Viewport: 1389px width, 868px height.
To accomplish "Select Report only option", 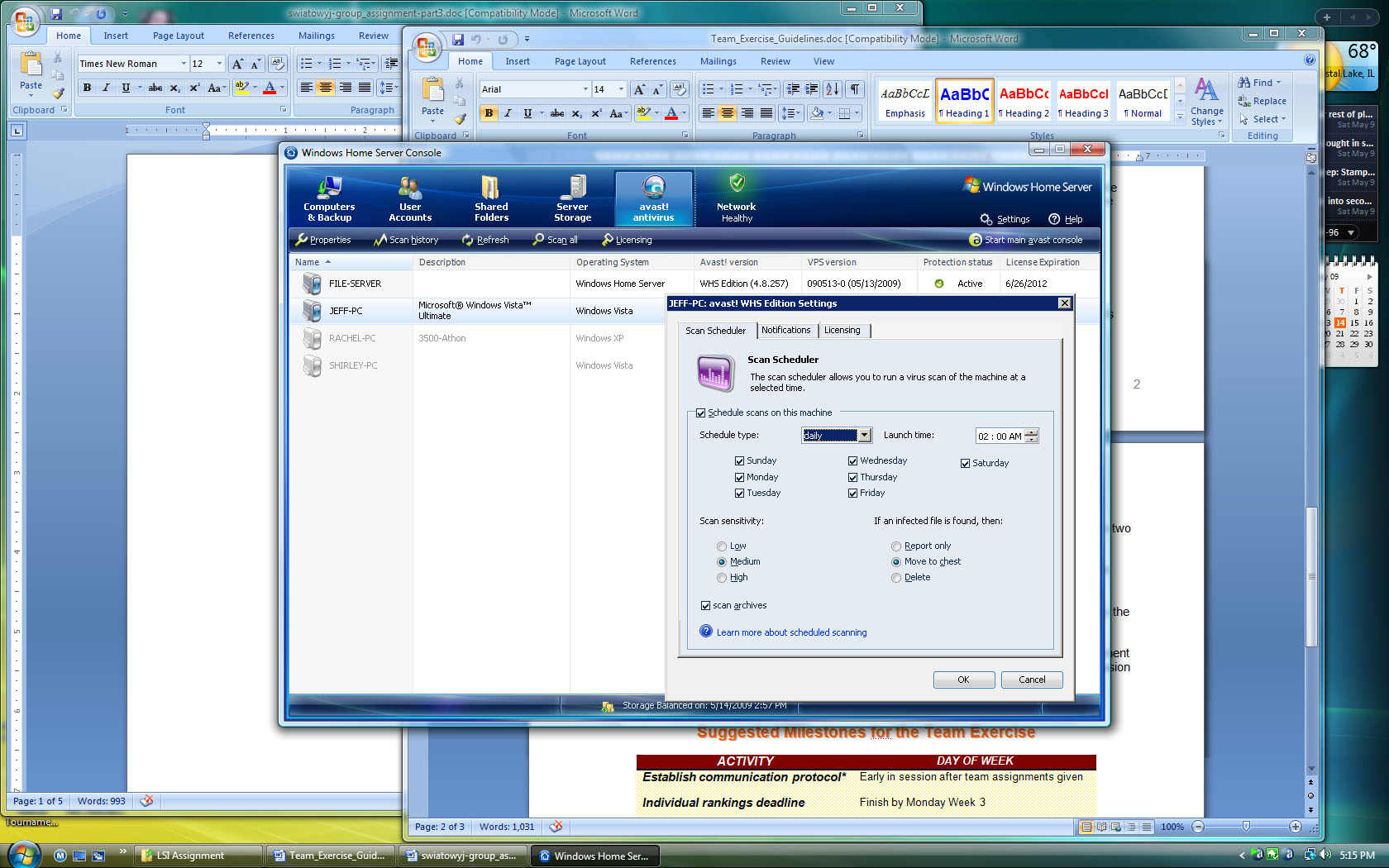I will pyautogui.click(x=896, y=546).
